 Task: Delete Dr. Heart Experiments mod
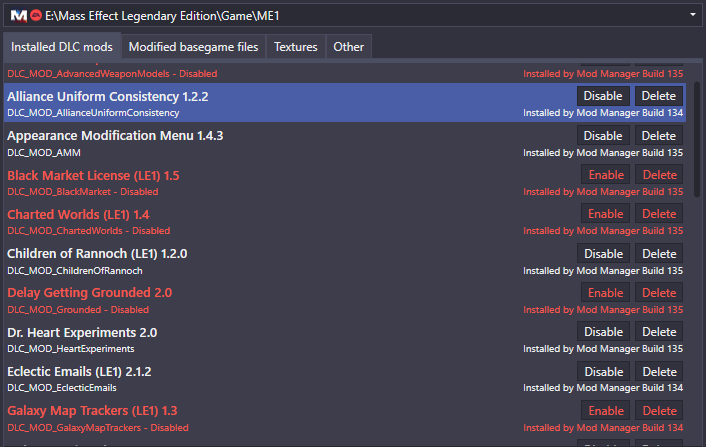click(659, 332)
